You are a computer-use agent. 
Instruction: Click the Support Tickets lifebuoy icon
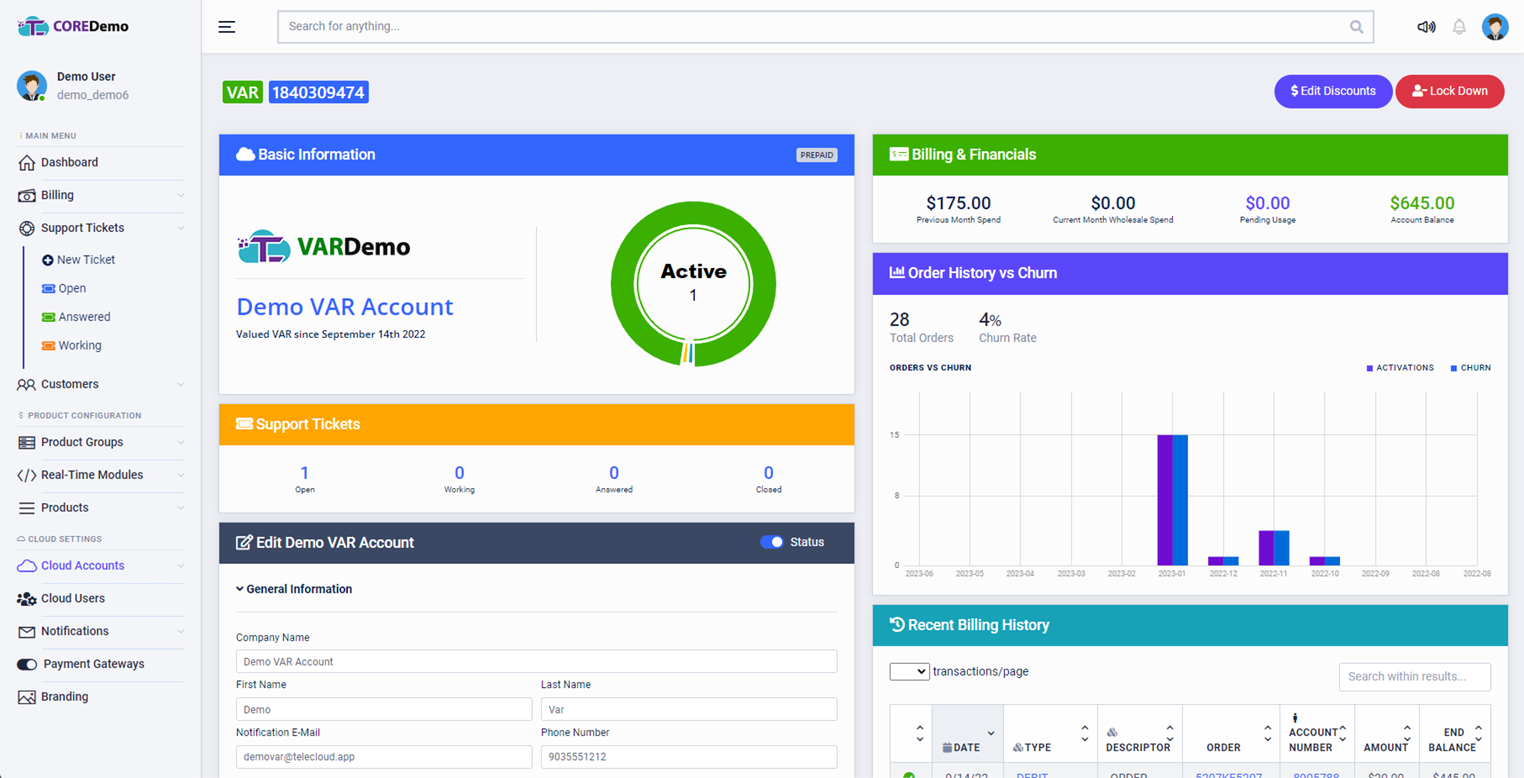click(26, 228)
